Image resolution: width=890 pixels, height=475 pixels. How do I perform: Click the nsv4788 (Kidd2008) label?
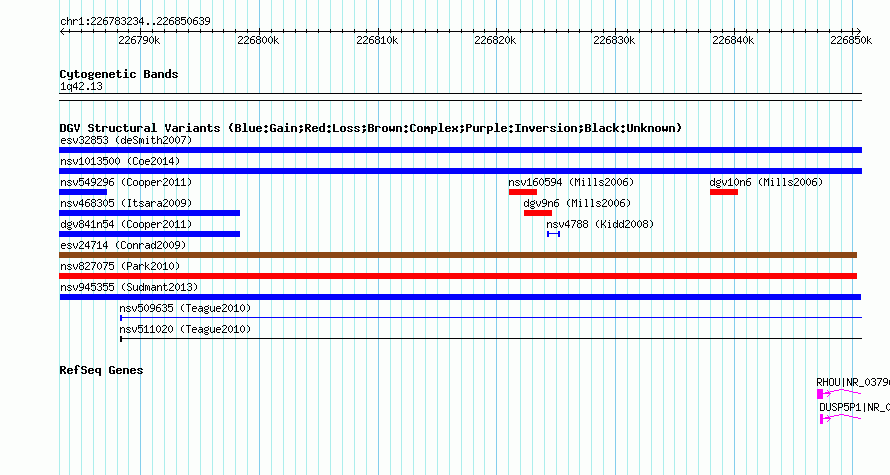coord(600,224)
